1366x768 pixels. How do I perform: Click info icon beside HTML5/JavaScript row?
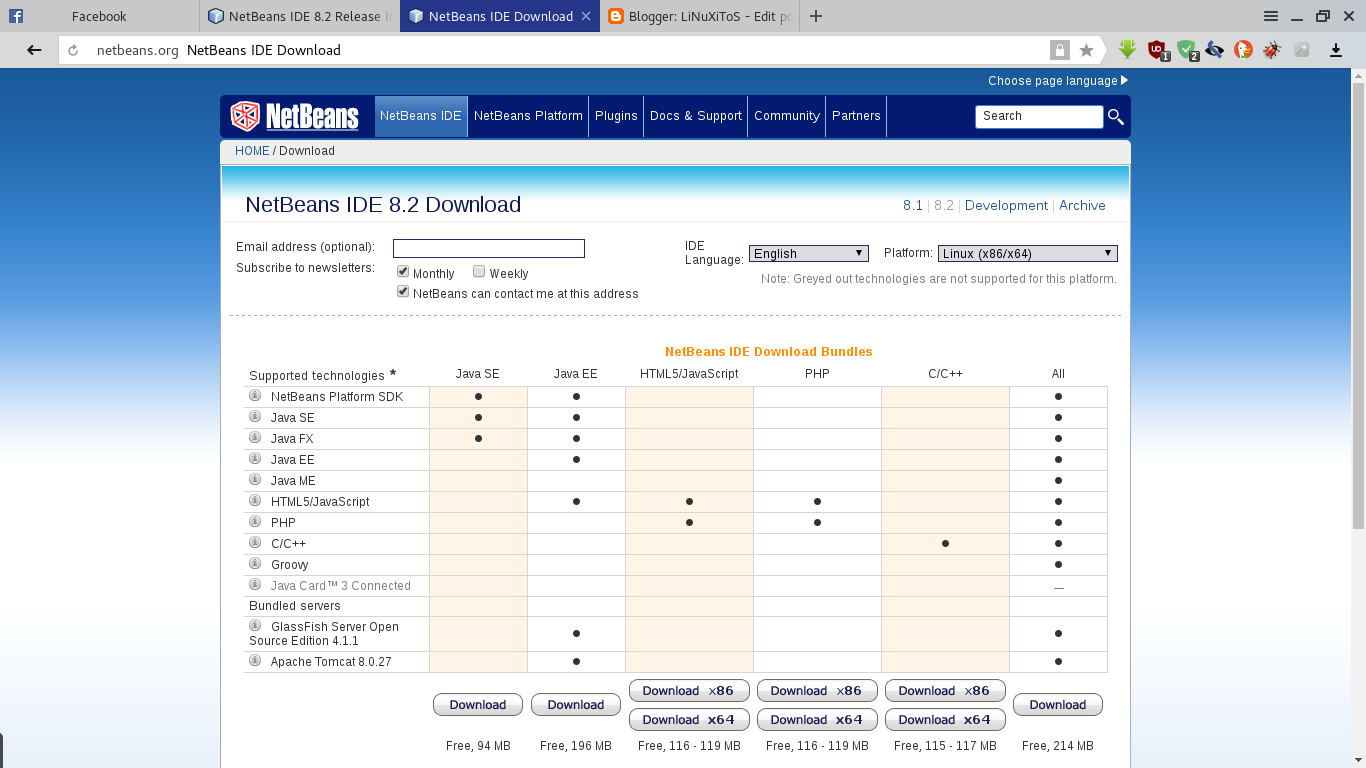pyautogui.click(x=255, y=501)
